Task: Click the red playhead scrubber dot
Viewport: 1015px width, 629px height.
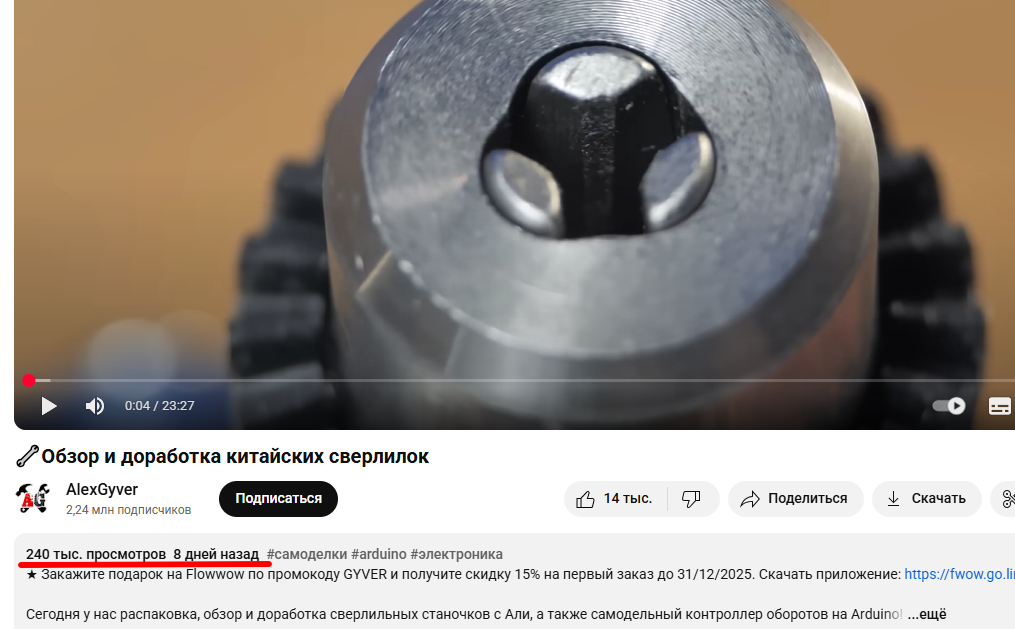Action: click(x=28, y=381)
